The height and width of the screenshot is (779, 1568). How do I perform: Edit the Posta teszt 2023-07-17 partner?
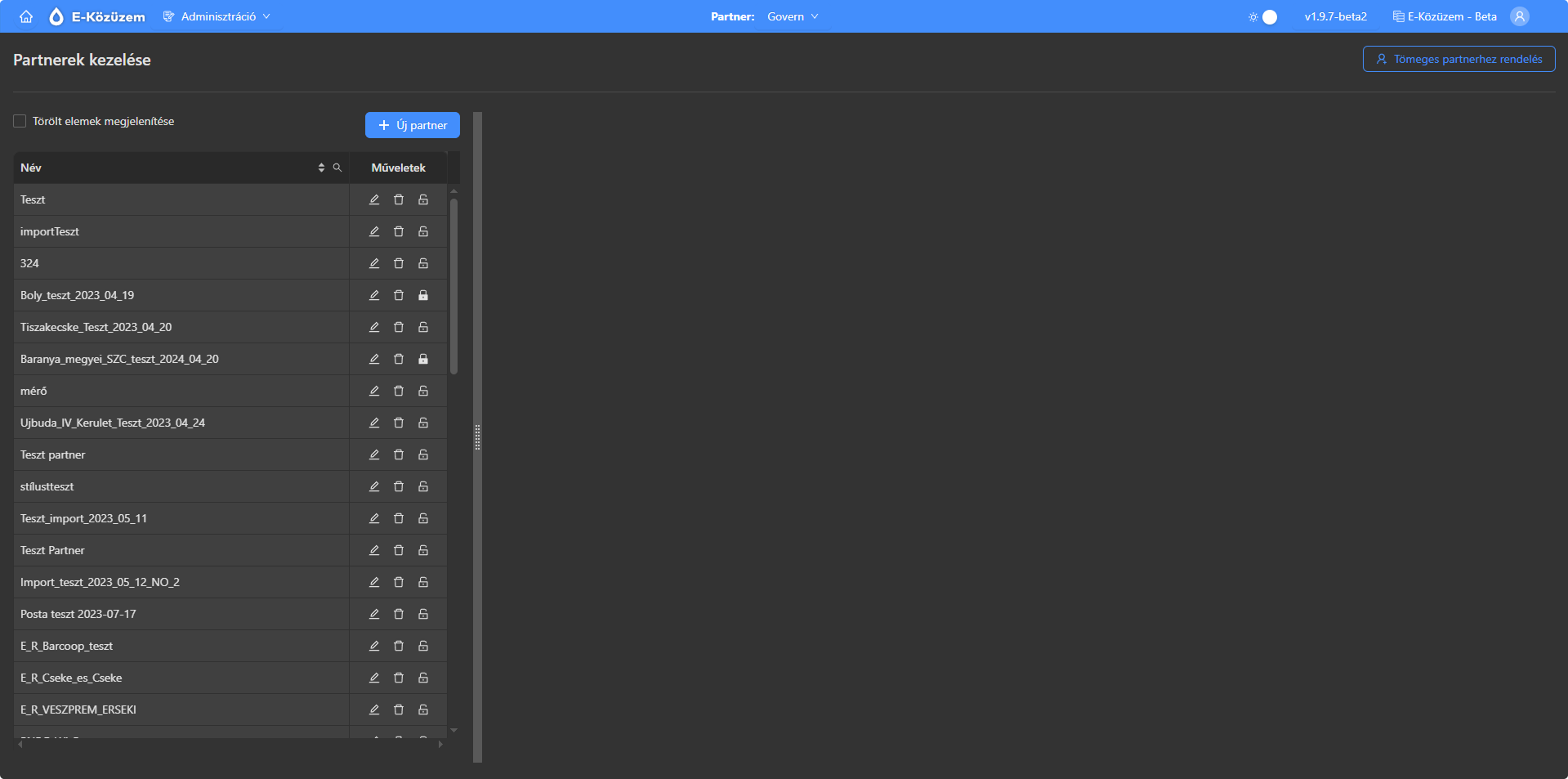point(374,614)
